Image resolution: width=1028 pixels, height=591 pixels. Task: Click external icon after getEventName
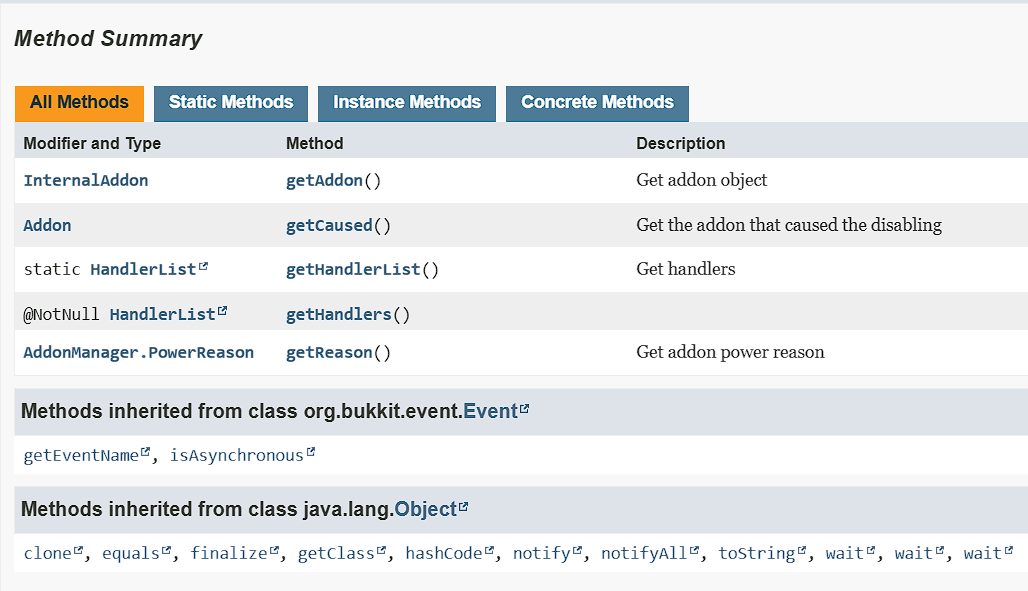pyautogui.click(x=146, y=453)
